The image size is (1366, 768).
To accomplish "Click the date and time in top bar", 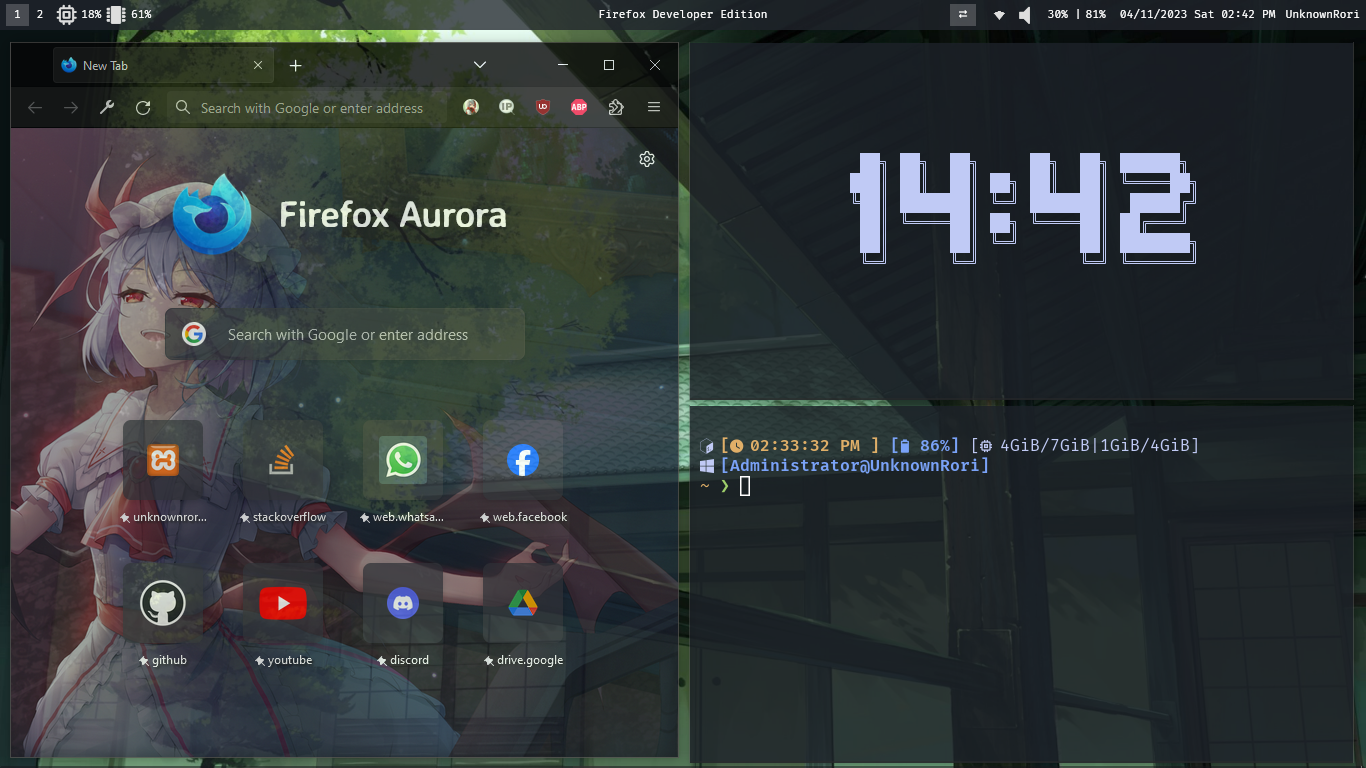I will pos(1197,14).
